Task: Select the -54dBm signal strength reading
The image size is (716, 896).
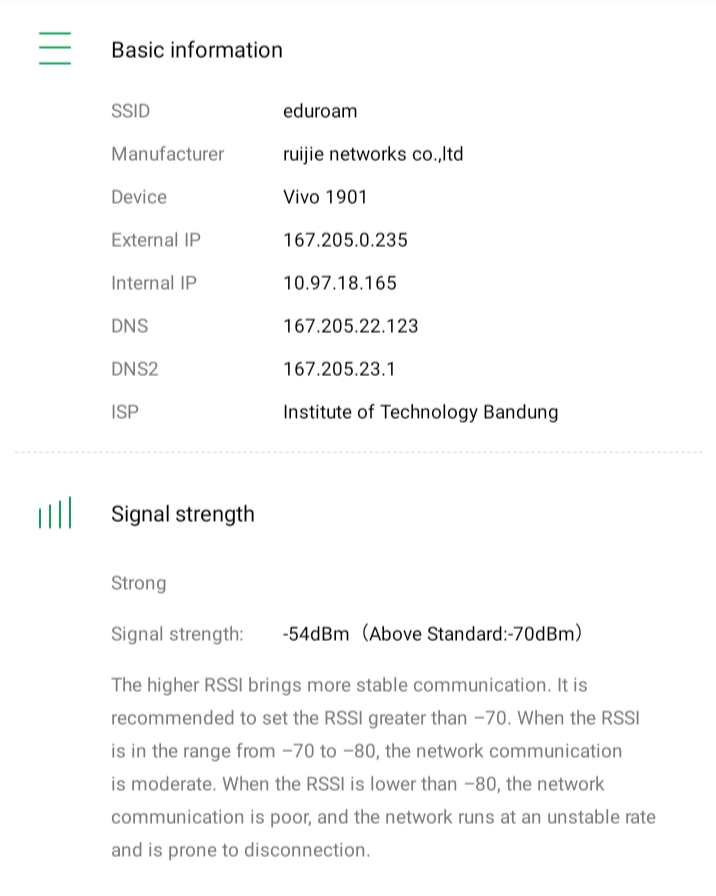Action: point(316,634)
